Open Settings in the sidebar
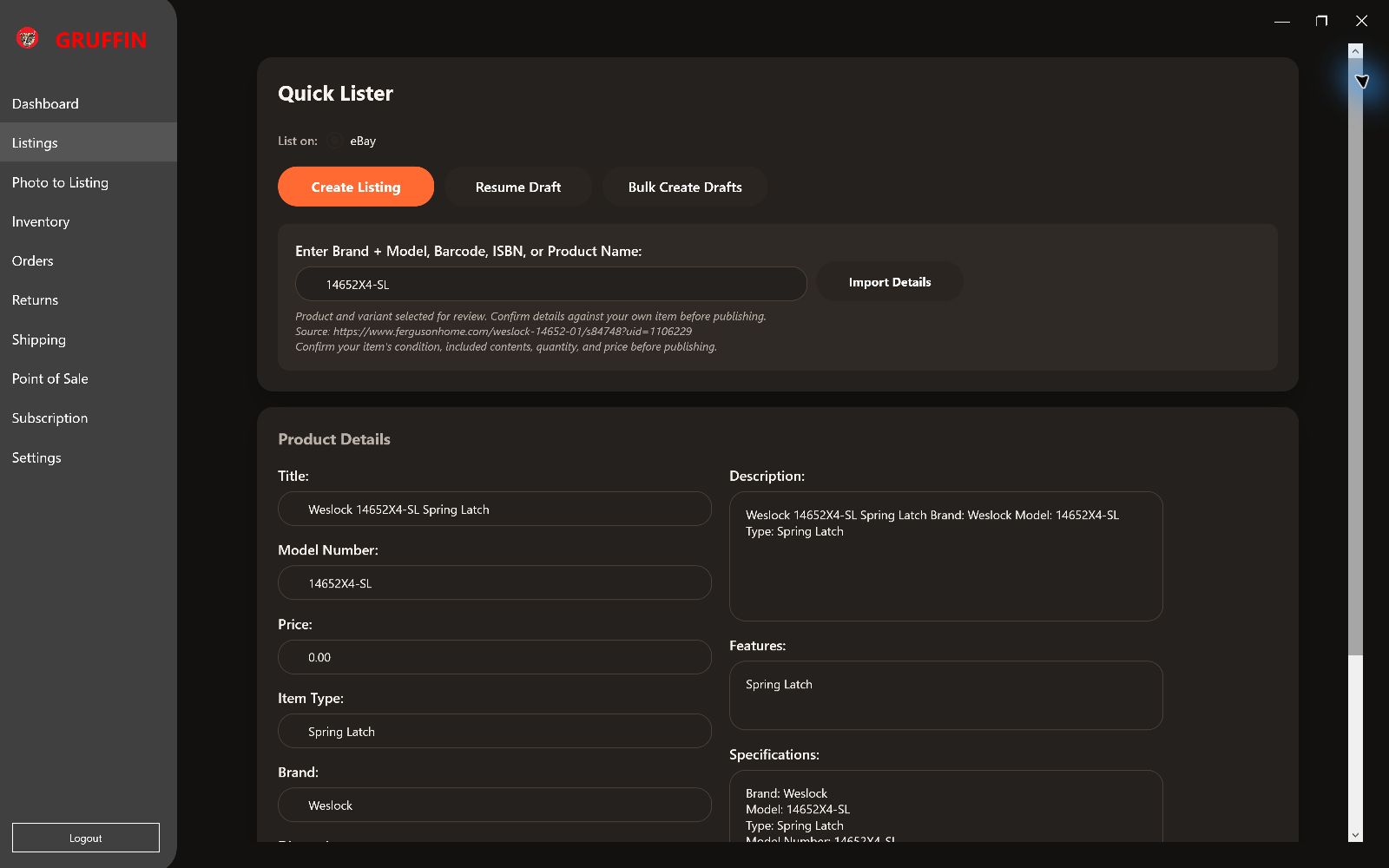The height and width of the screenshot is (868, 1389). [89, 457]
